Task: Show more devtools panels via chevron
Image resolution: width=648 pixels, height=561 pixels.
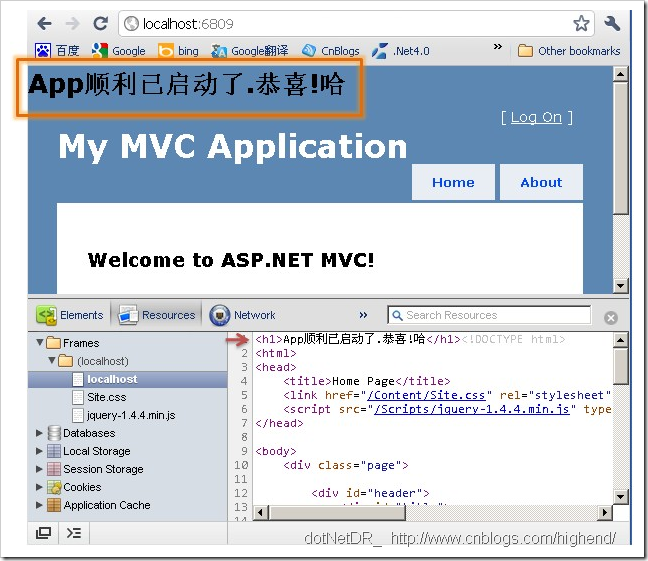Action: 363,315
